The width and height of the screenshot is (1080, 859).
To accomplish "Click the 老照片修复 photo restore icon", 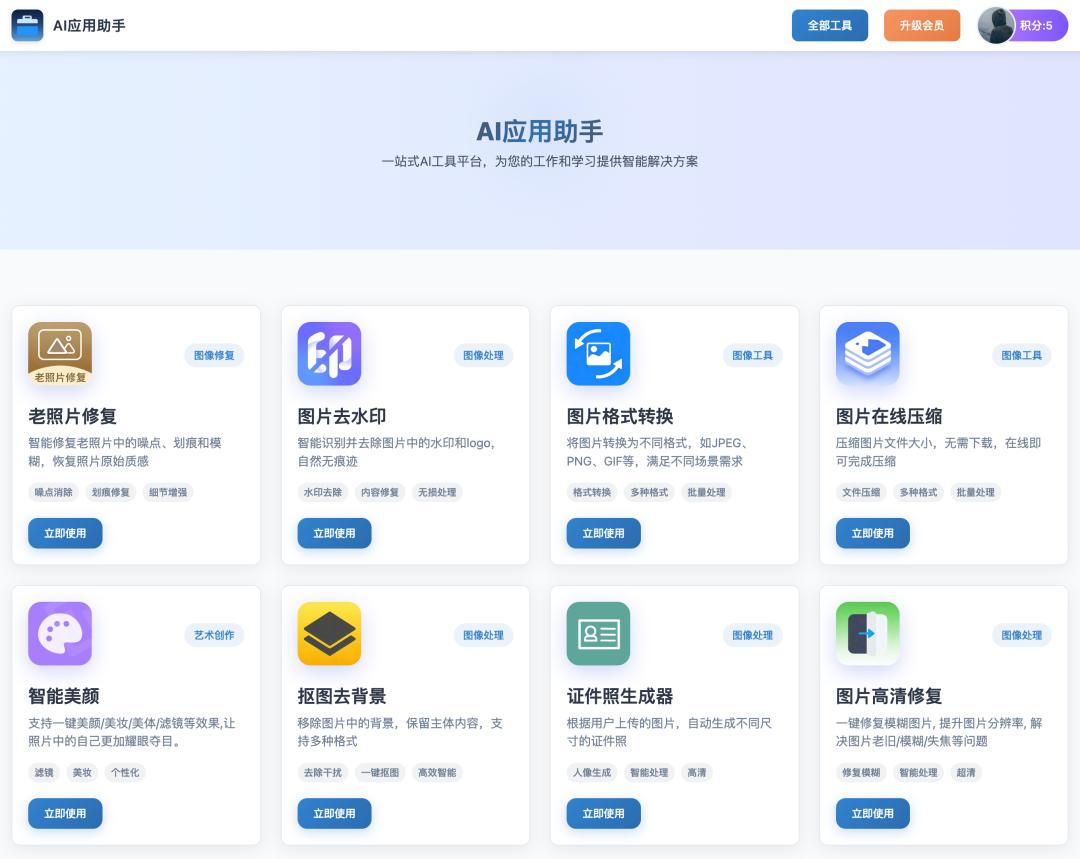I will (x=60, y=353).
